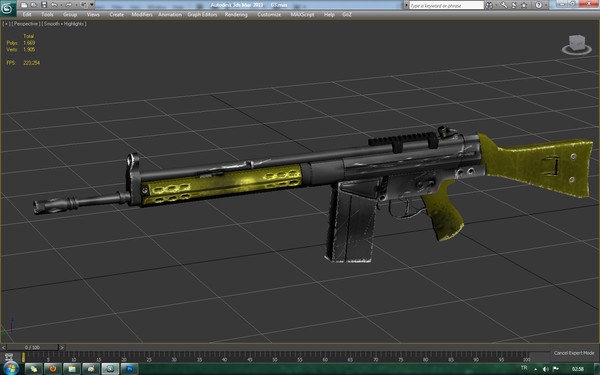Click the first taskbar icon after Start
This screenshot has width=600, height=375.
tap(34, 369)
